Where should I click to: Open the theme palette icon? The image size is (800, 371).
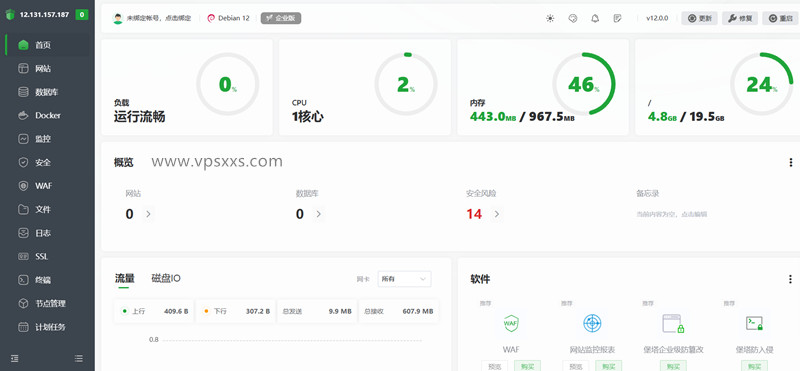click(x=572, y=18)
